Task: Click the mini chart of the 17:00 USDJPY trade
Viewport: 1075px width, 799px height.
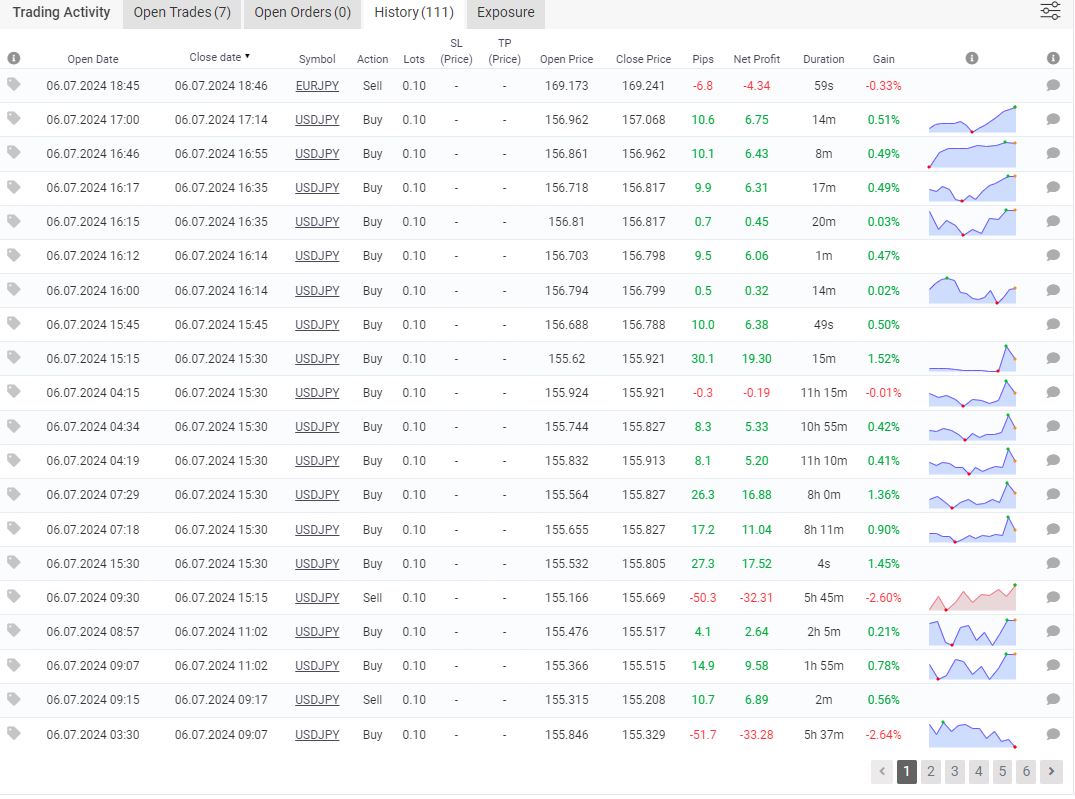Action: [972, 119]
